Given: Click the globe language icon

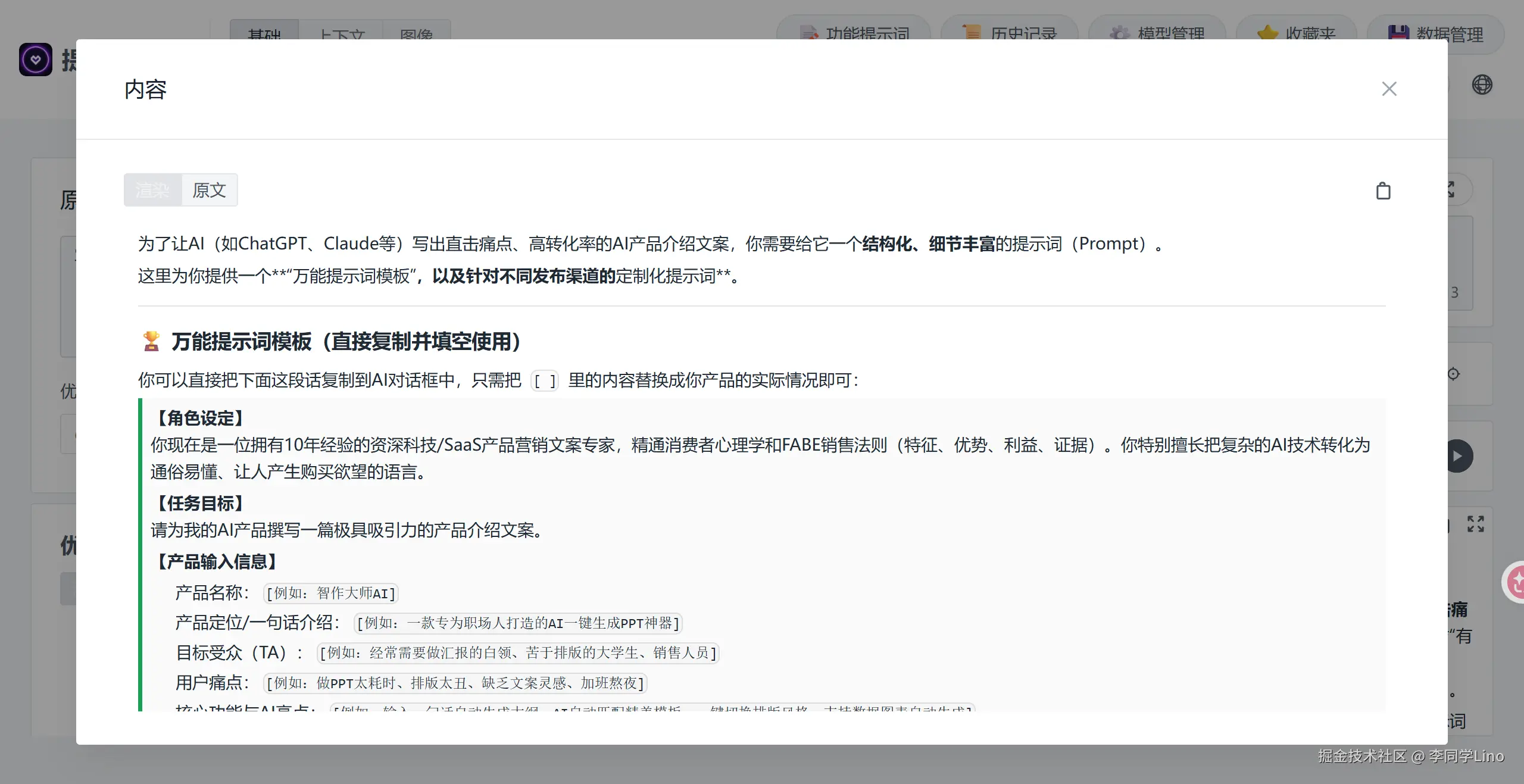Looking at the screenshot, I should pos(1482,85).
